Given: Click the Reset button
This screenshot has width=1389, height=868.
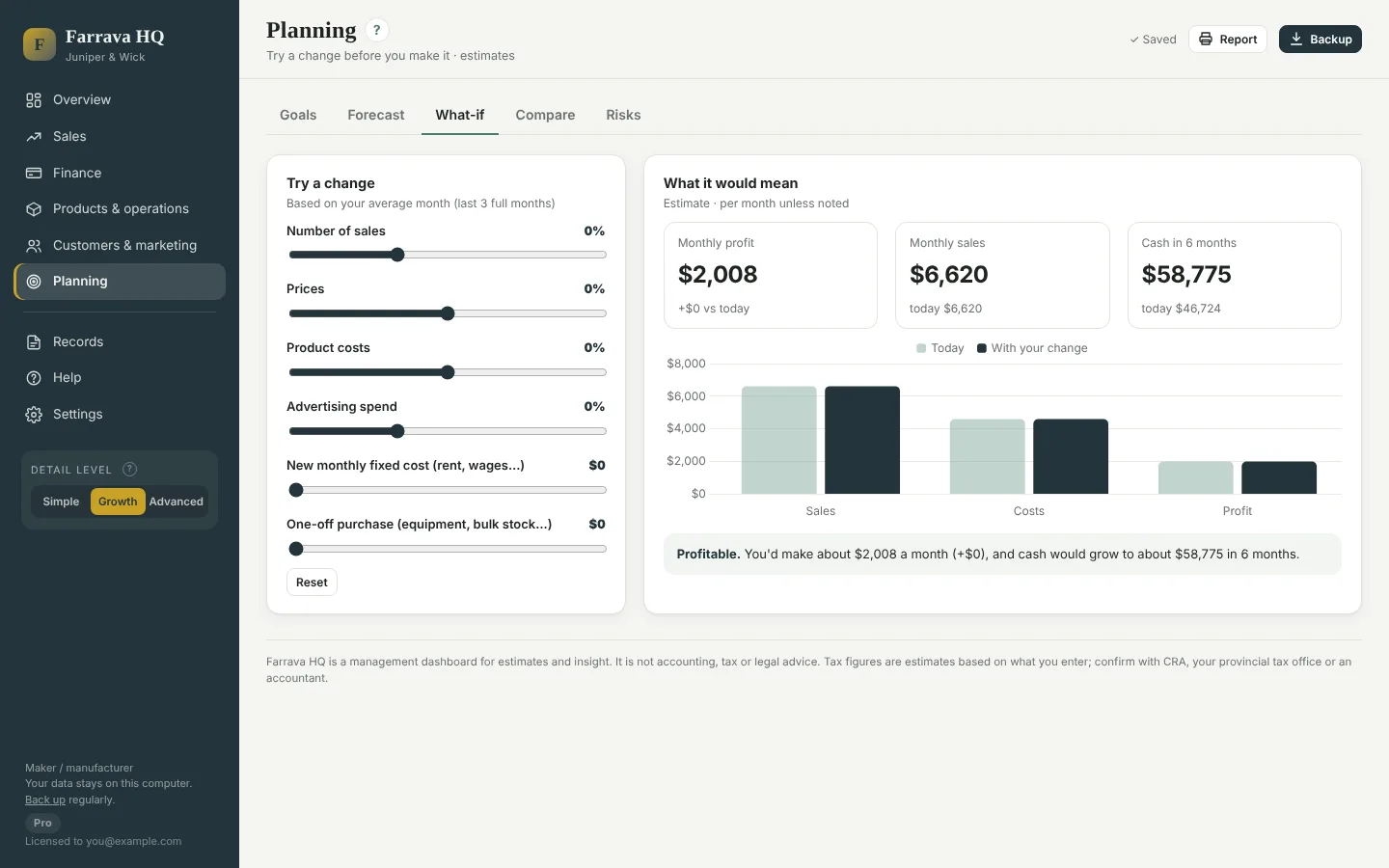Looking at the screenshot, I should pyautogui.click(x=312, y=583).
